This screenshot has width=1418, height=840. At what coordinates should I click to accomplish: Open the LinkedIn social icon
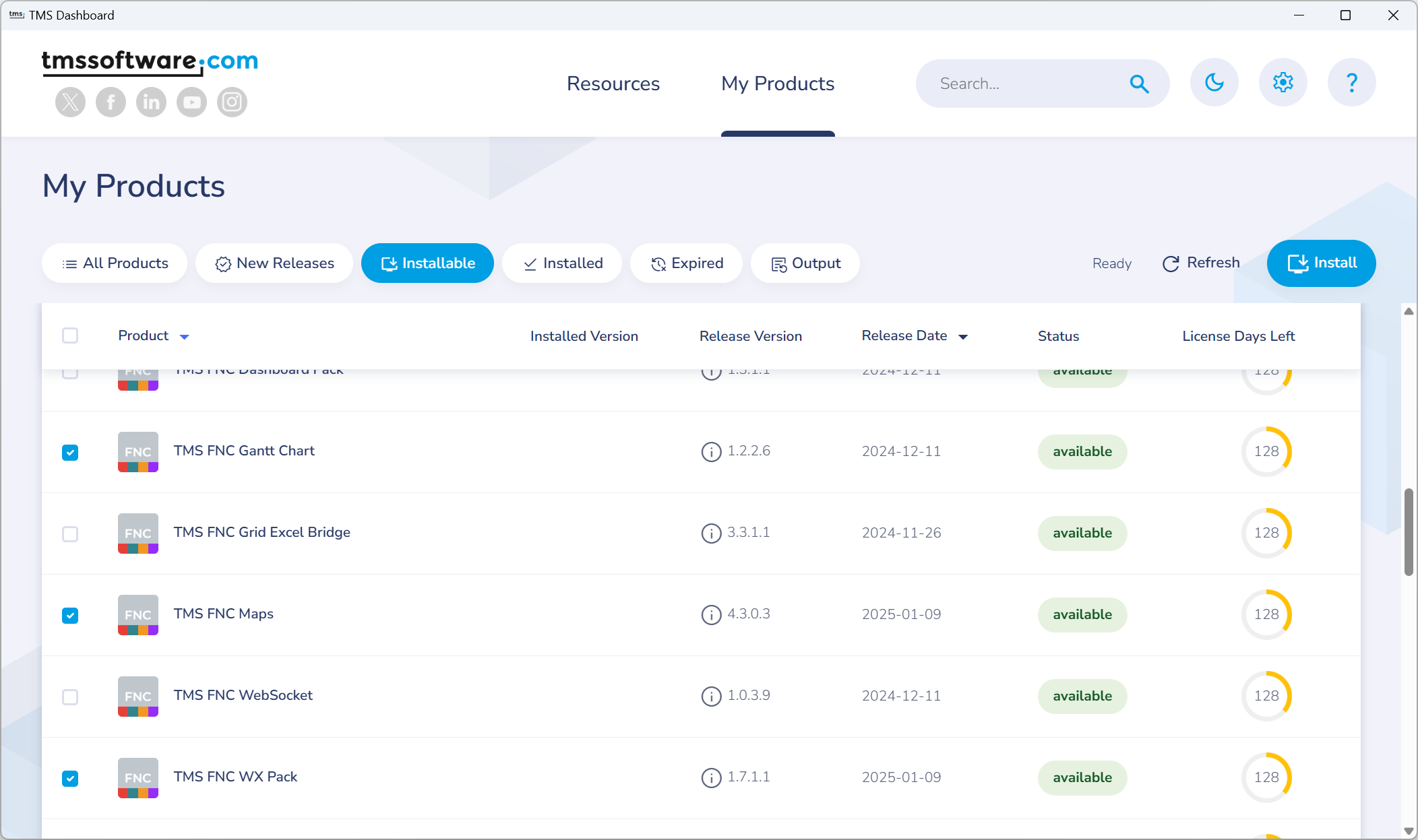151,102
